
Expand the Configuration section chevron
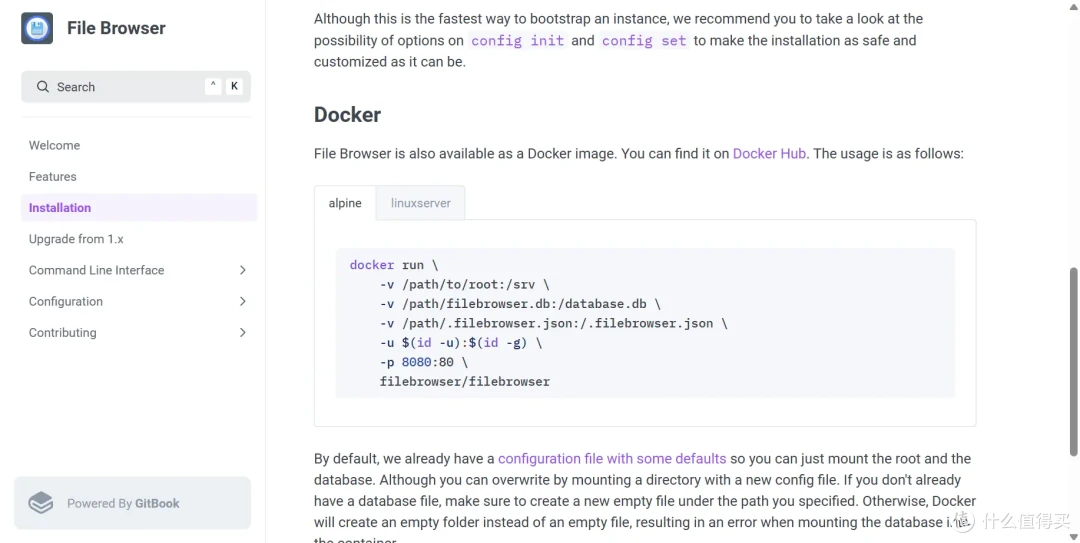click(x=242, y=301)
